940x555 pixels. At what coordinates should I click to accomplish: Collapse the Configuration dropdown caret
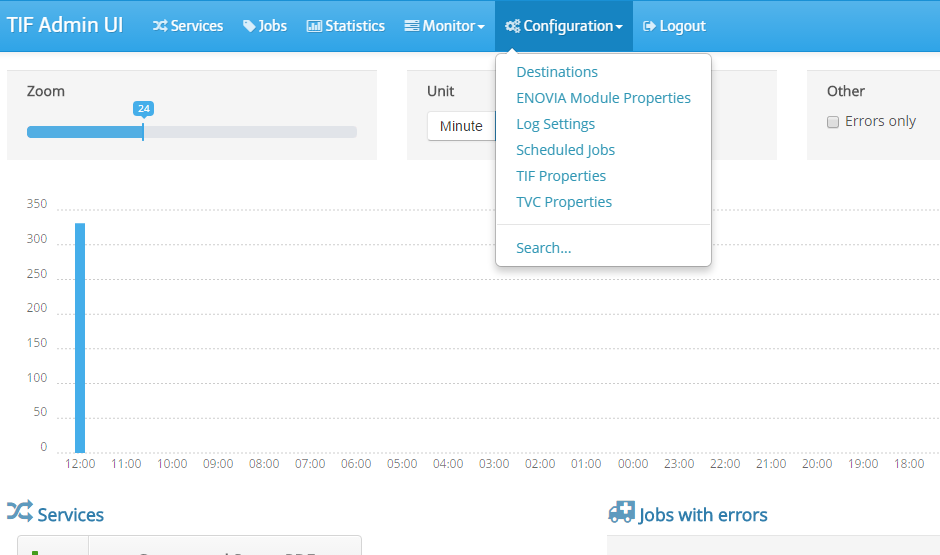[619, 27]
